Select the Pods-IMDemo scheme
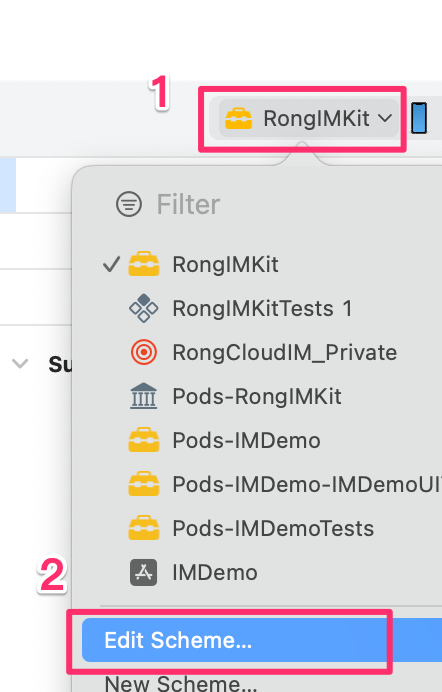Screen dimensions: 442x692 coord(265,440)
